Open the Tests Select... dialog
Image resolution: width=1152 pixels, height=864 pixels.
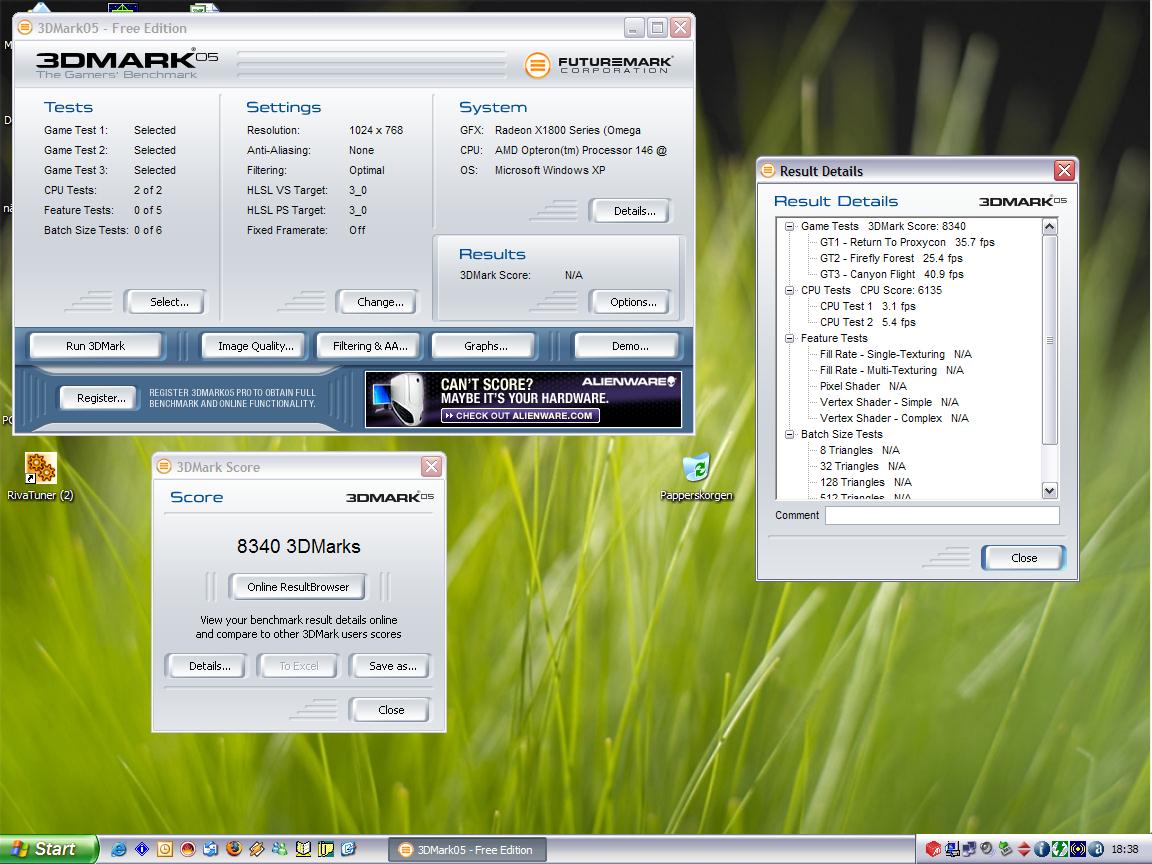(x=165, y=302)
